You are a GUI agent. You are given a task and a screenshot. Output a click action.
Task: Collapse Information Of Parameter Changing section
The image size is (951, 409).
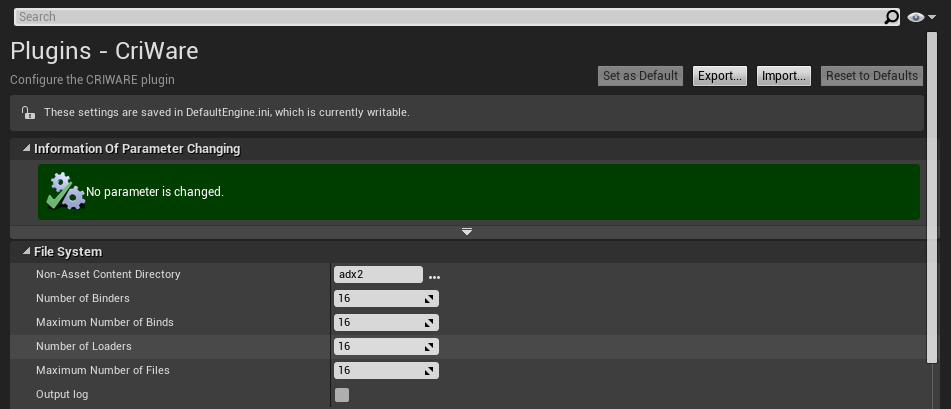coord(26,148)
